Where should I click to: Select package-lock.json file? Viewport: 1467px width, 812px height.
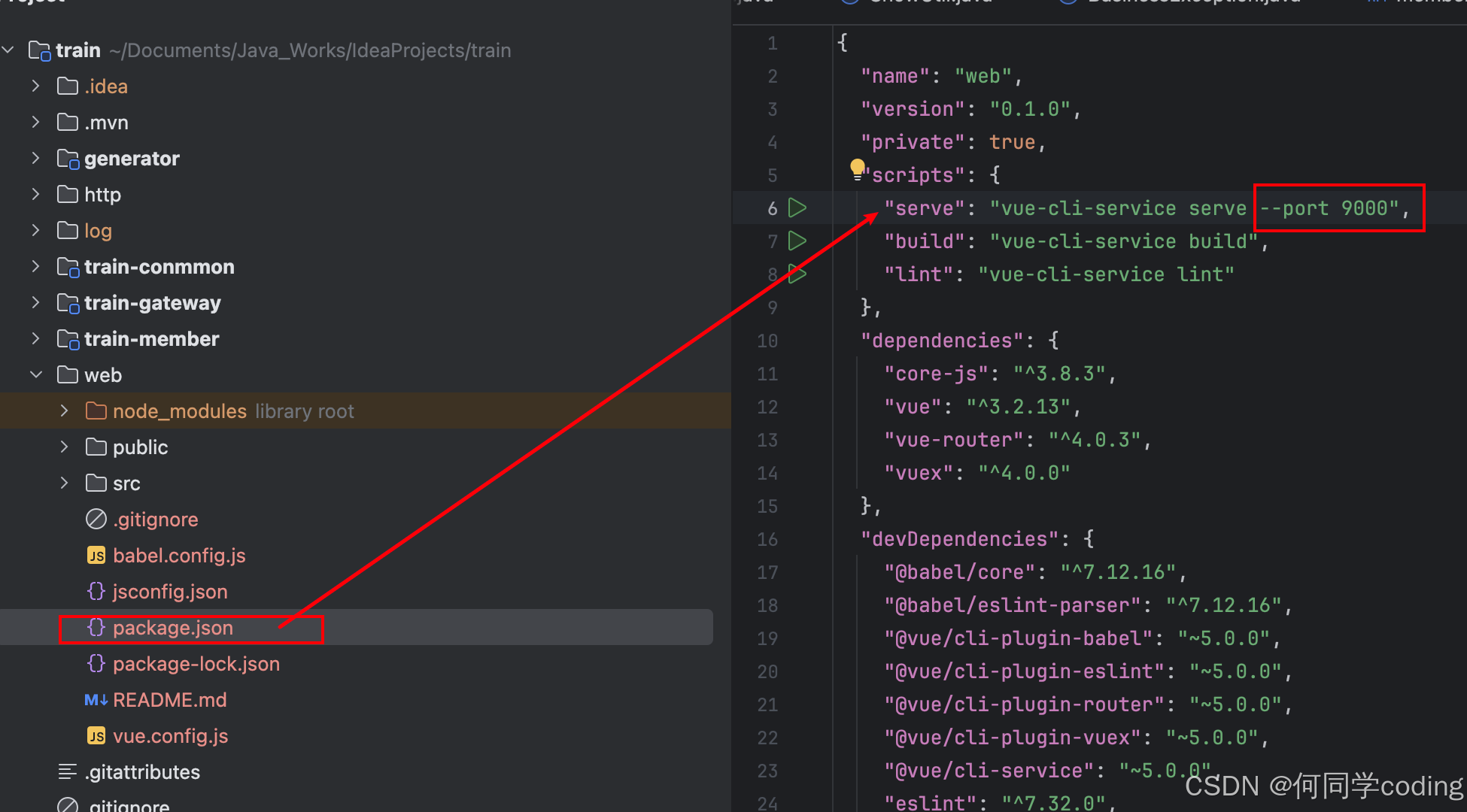196,664
